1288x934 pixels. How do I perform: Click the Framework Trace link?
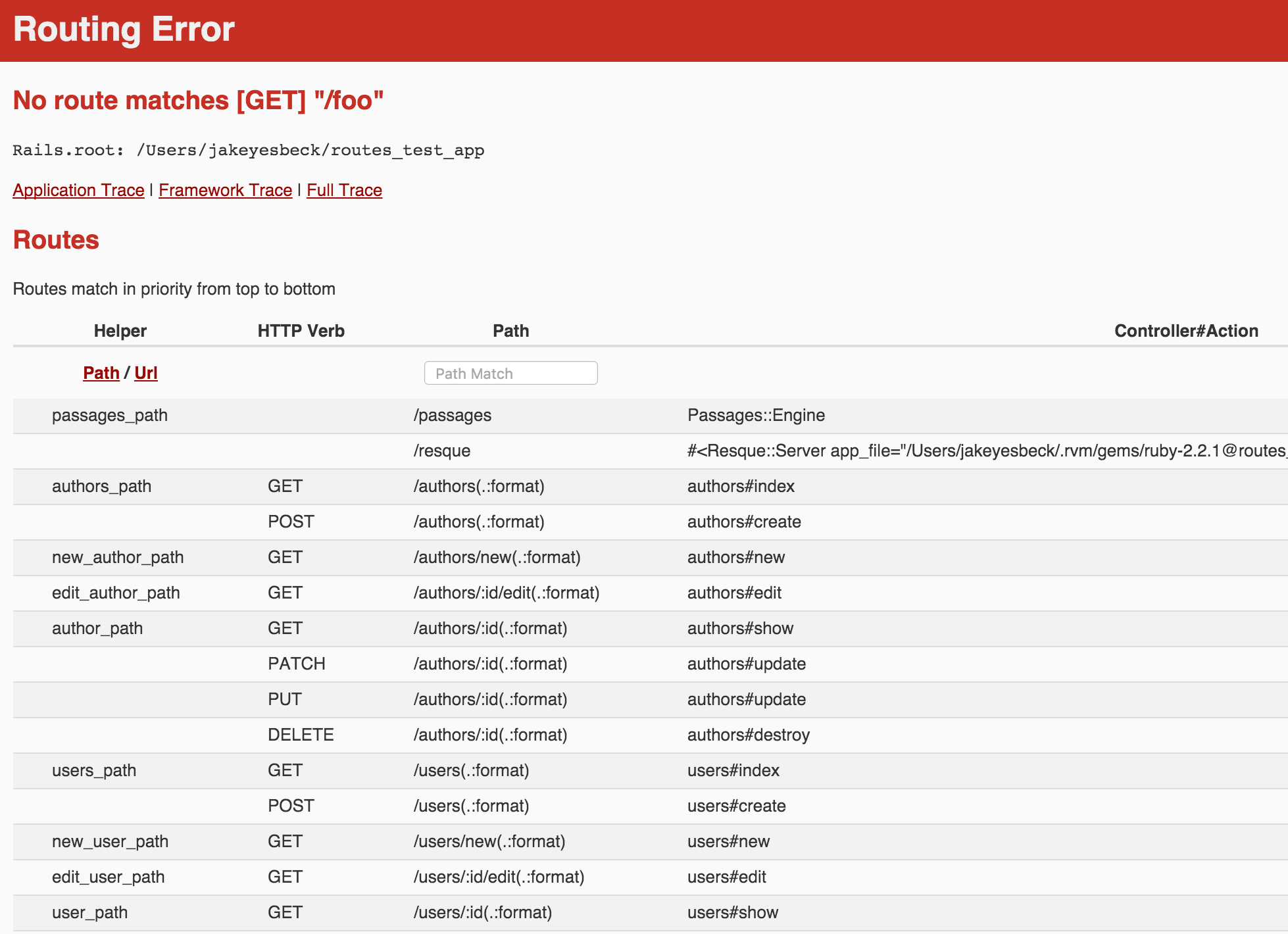(x=224, y=190)
